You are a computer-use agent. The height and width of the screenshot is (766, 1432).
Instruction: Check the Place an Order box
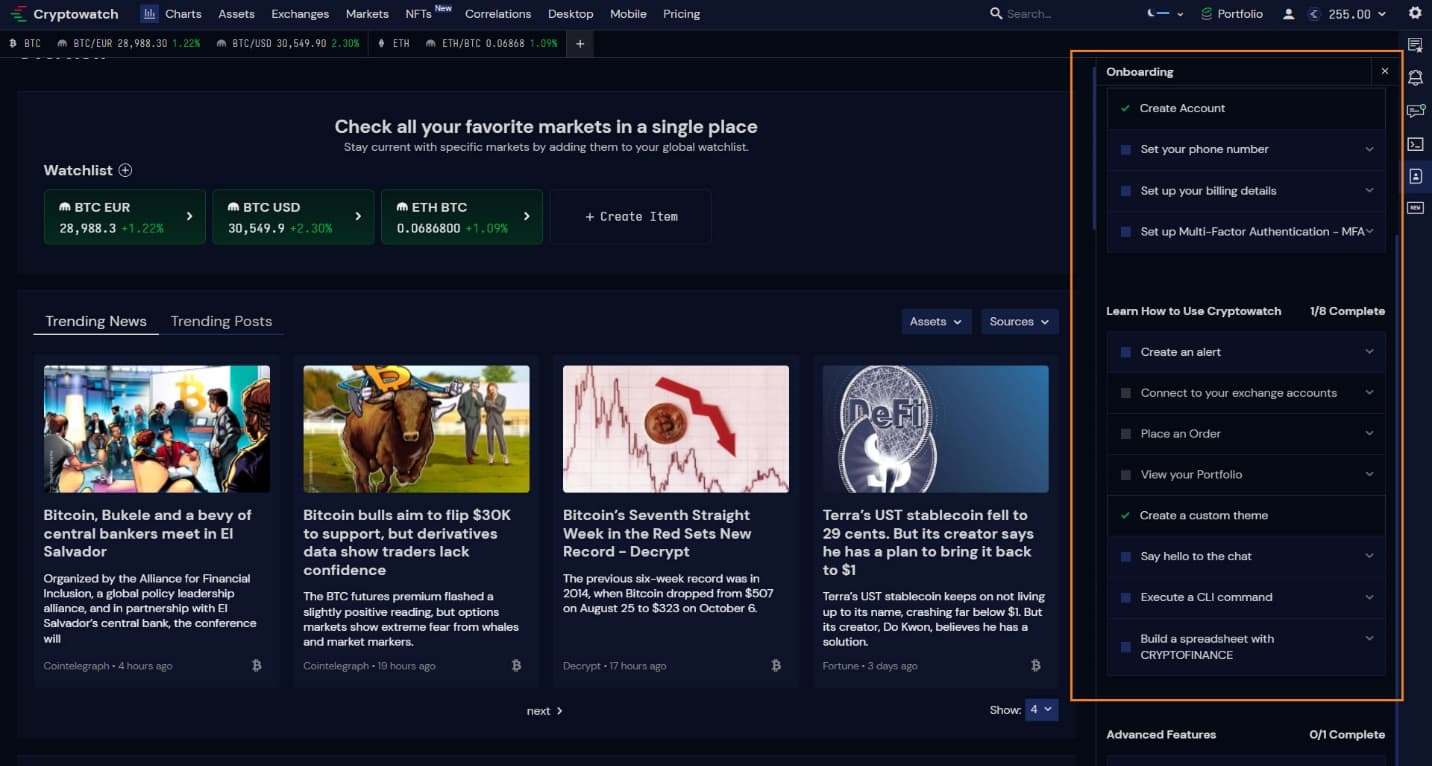point(1126,434)
